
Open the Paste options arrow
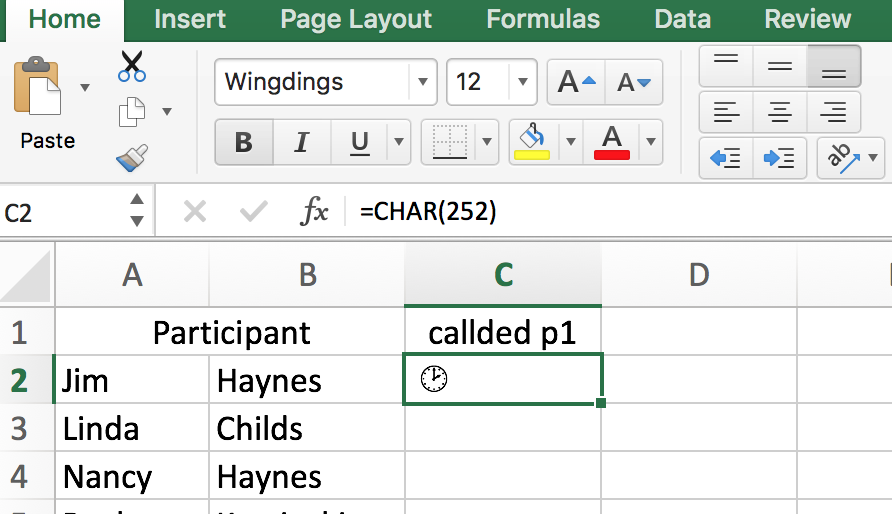(x=85, y=88)
